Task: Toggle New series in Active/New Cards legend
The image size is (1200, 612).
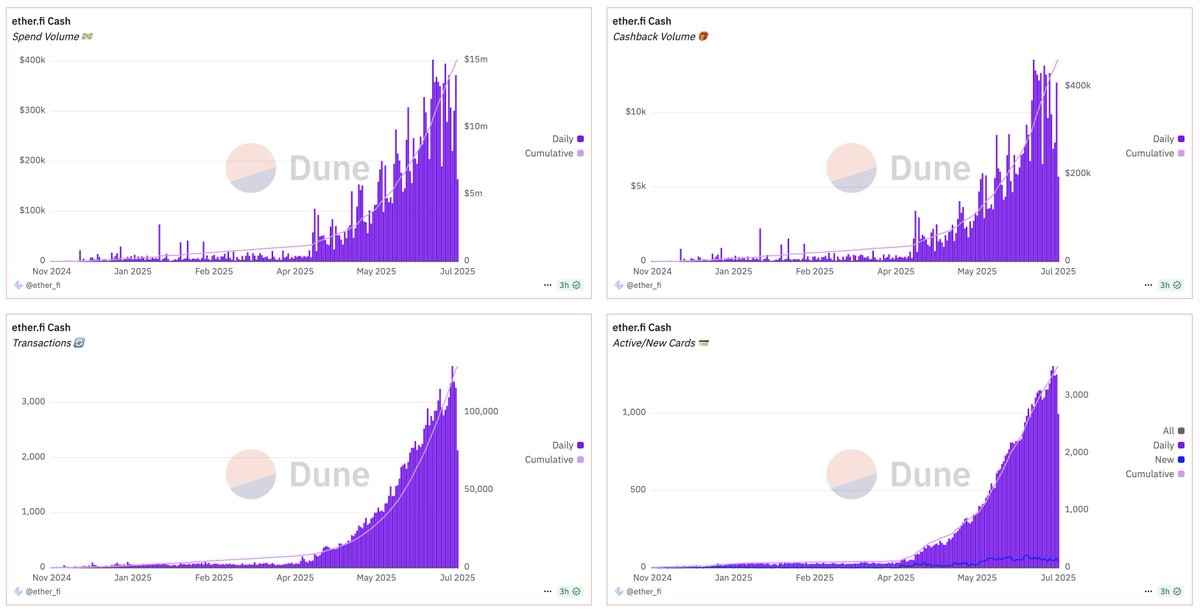Action: tap(1169, 460)
